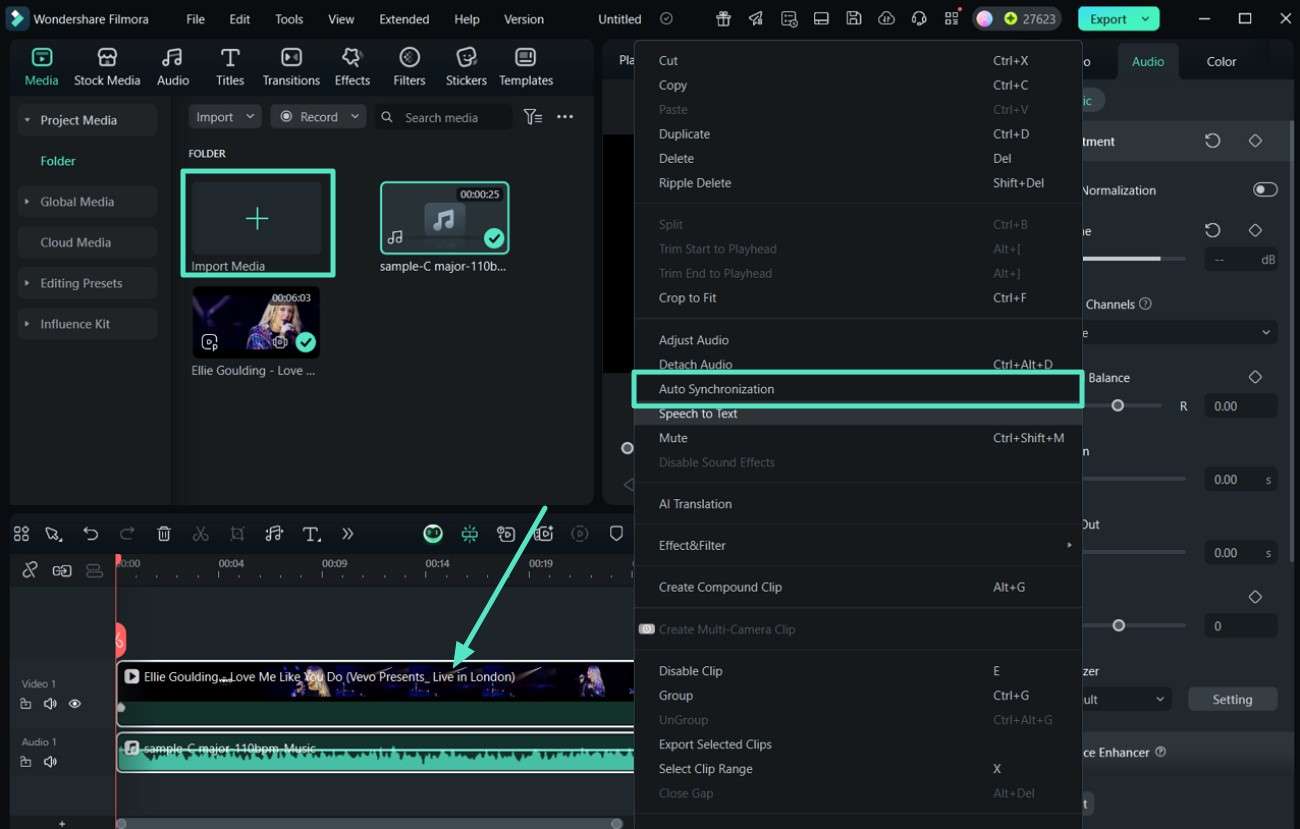Select Detach Audio in the context menu
Image resolution: width=1300 pixels, height=829 pixels.
click(858, 365)
